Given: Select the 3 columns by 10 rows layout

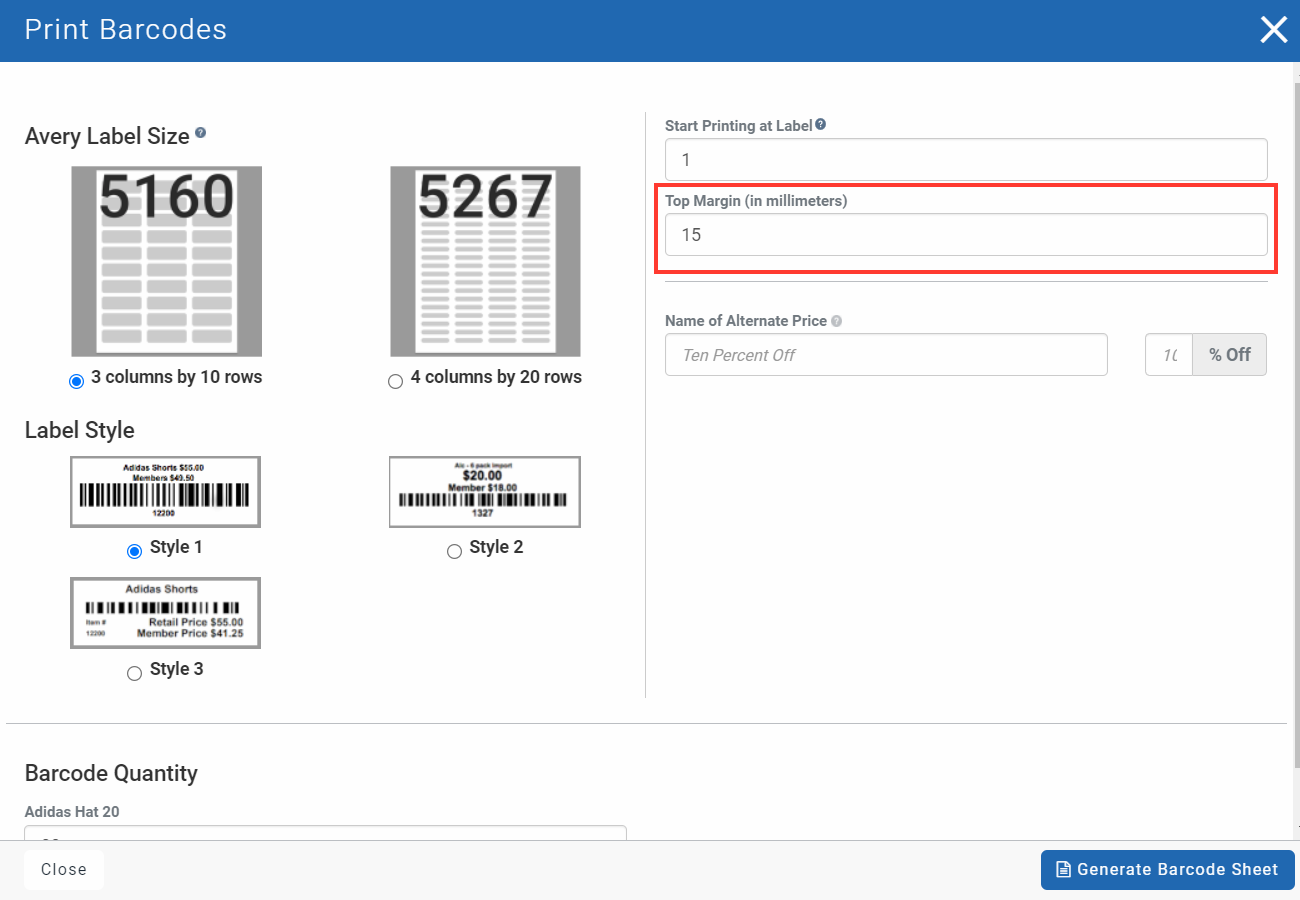Looking at the screenshot, I should (76, 381).
